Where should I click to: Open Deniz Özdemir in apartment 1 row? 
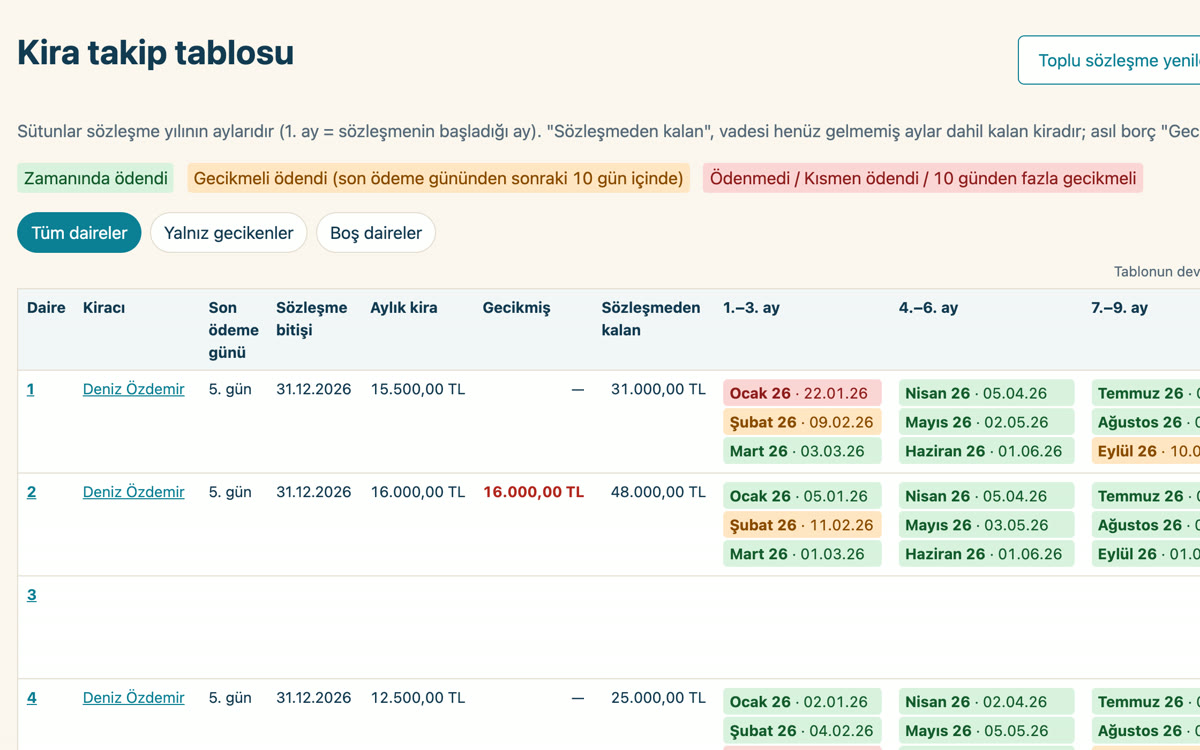point(134,389)
